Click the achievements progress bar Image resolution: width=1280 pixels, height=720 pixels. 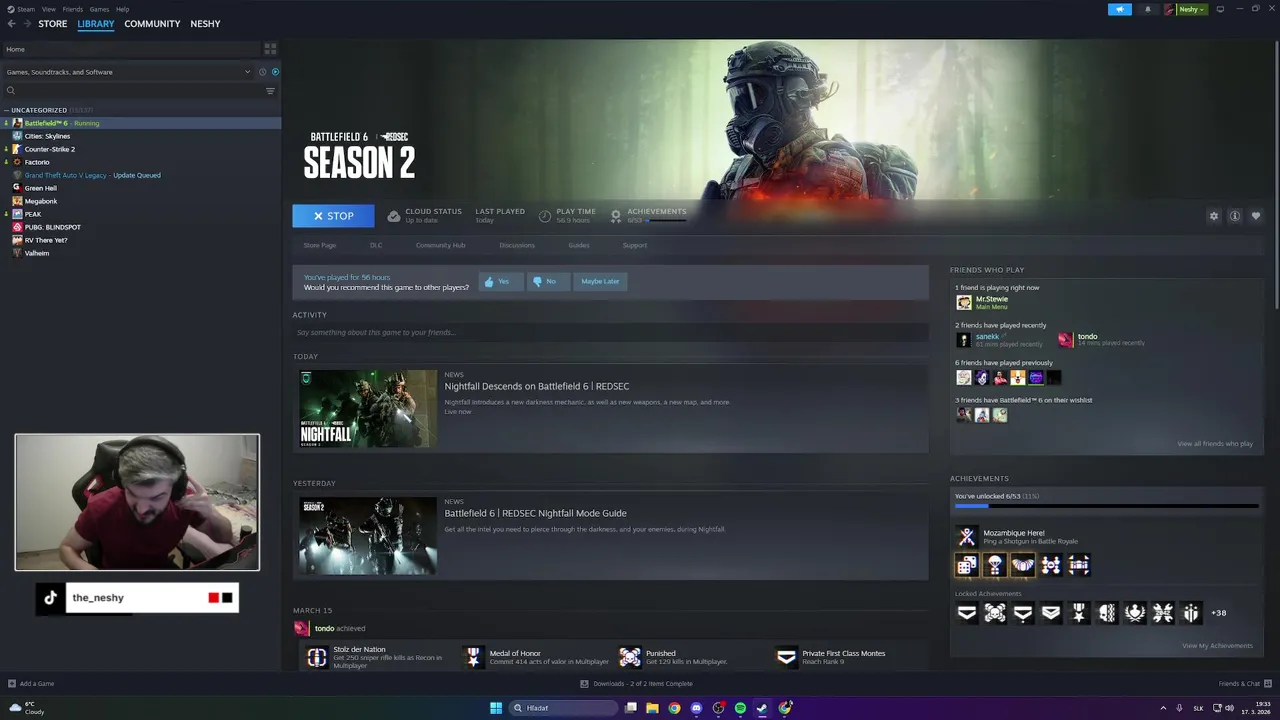tap(1106, 507)
